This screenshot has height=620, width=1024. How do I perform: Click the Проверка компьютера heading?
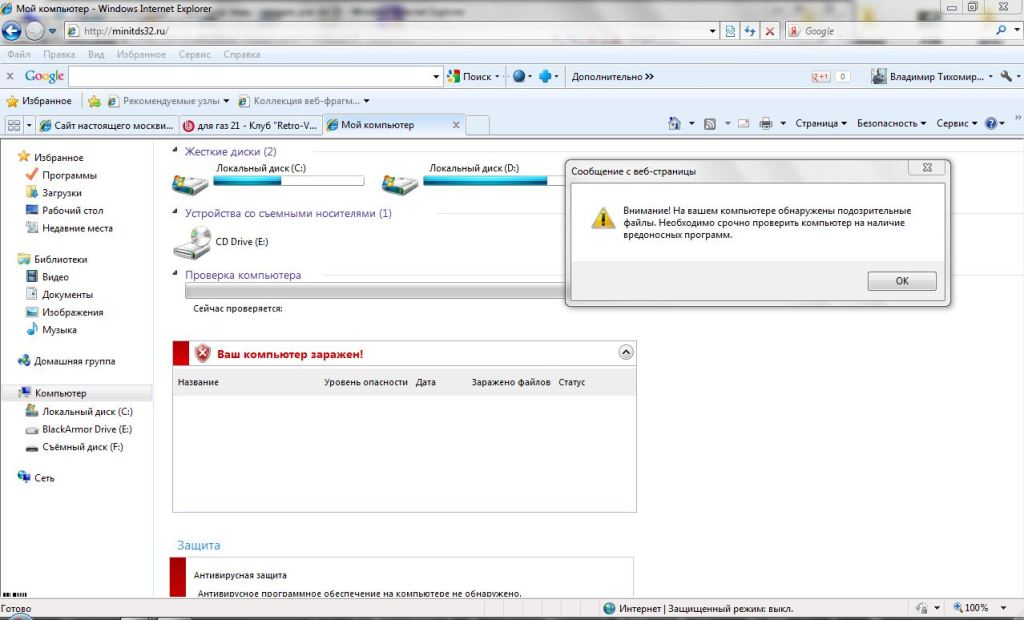click(x=243, y=275)
